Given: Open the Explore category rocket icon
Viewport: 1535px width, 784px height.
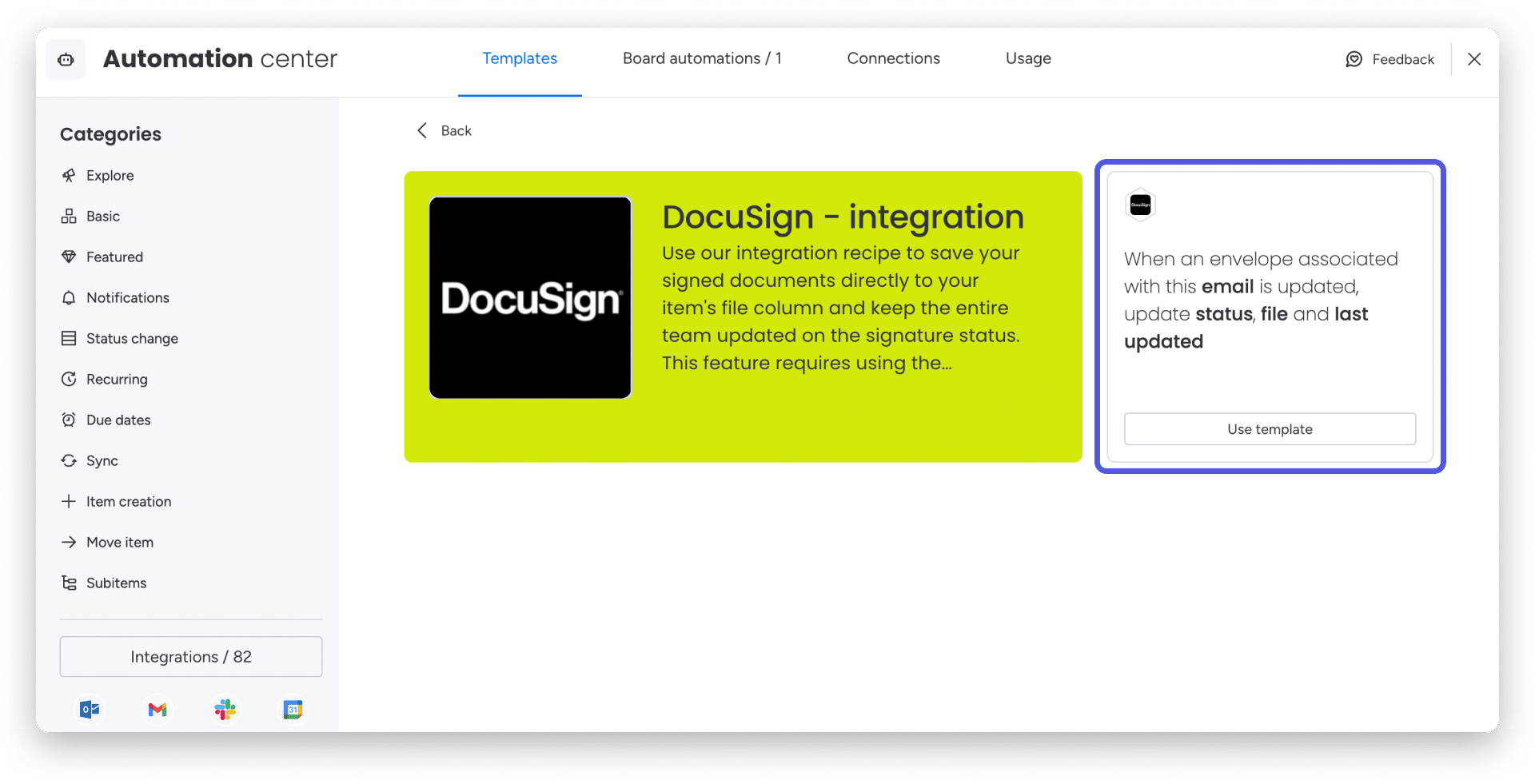Looking at the screenshot, I should (69, 175).
